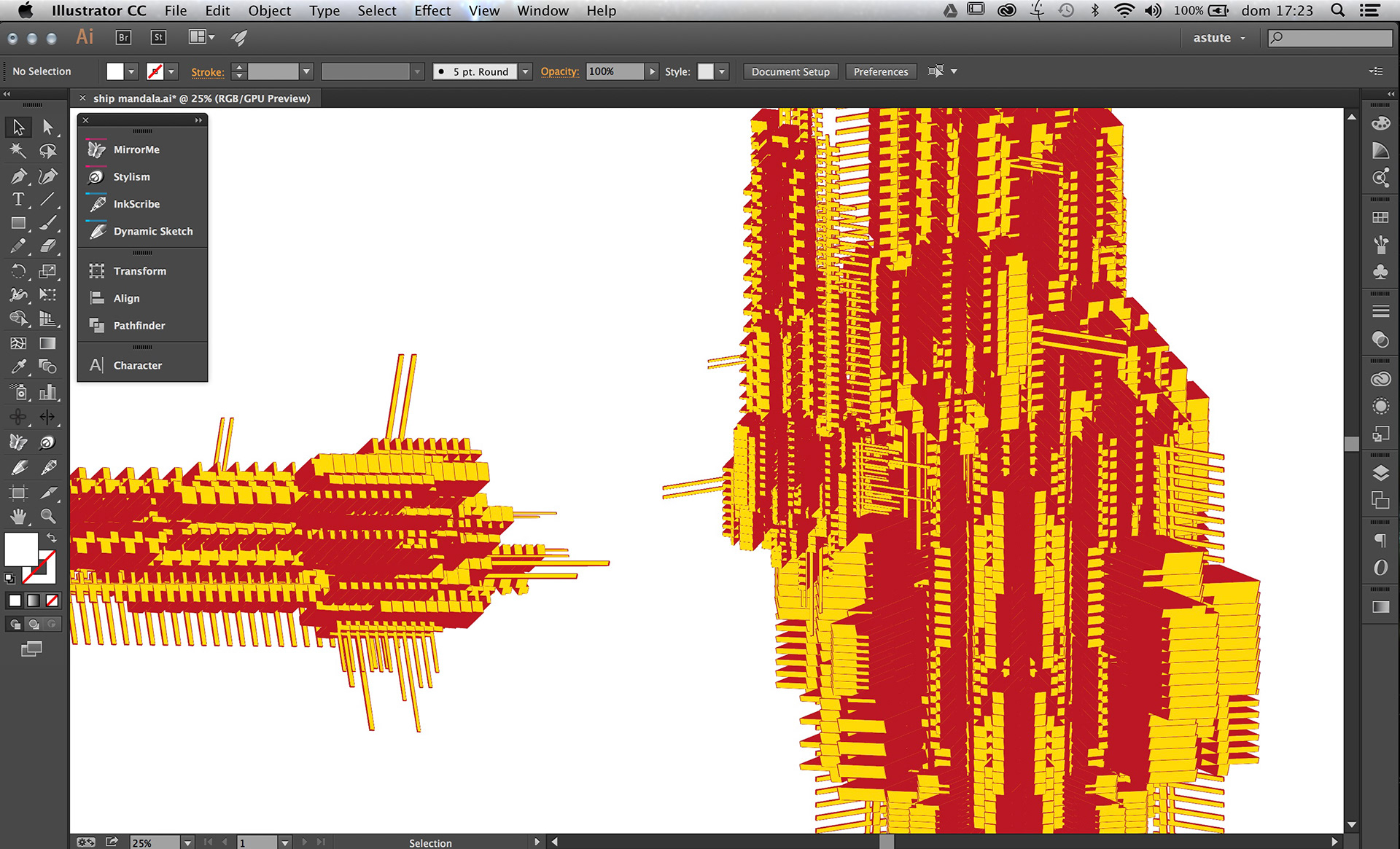Open the File menu

176,11
